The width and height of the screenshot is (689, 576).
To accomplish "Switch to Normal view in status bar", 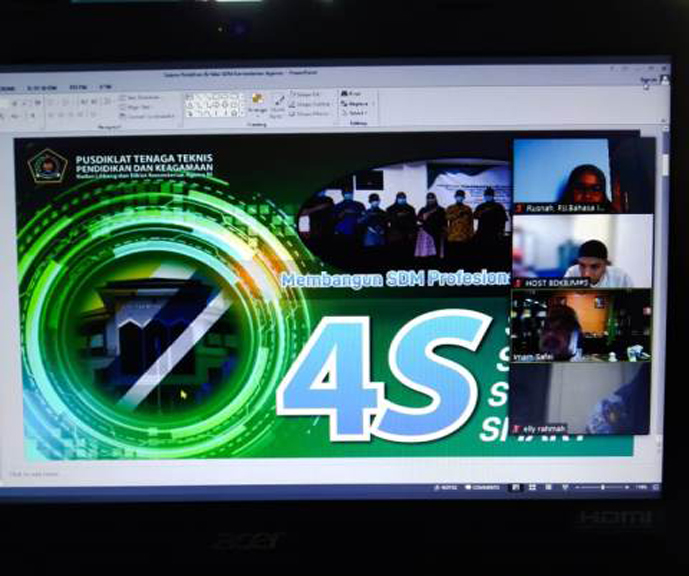I will pyautogui.click(x=516, y=487).
